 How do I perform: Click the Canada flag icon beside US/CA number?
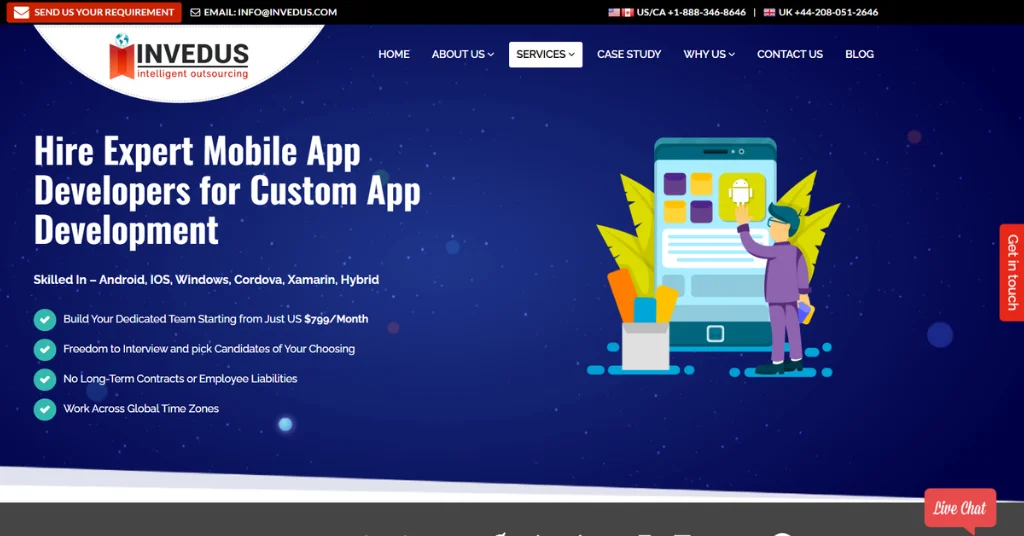click(628, 13)
